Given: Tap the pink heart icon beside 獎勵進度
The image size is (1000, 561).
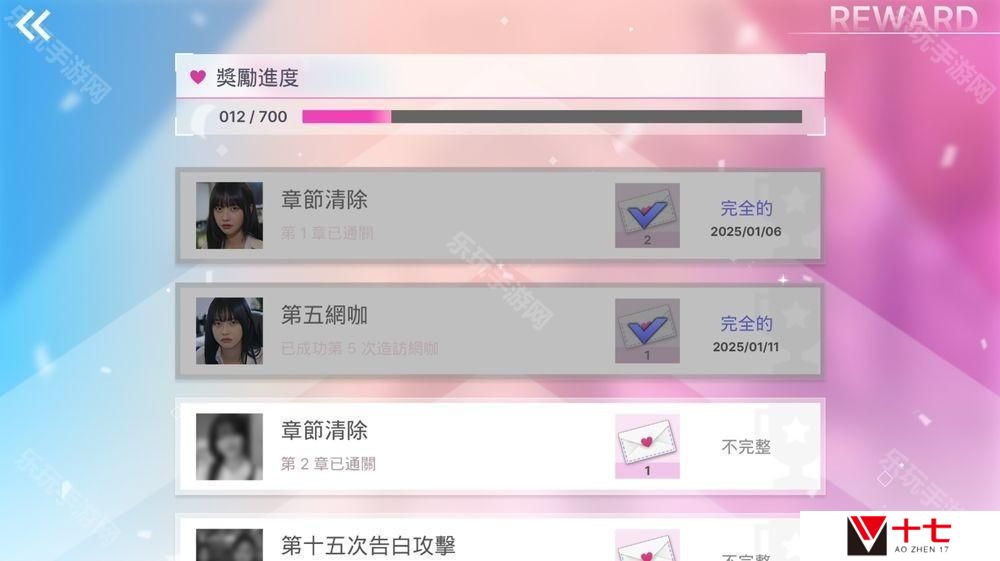Looking at the screenshot, I should point(198,77).
